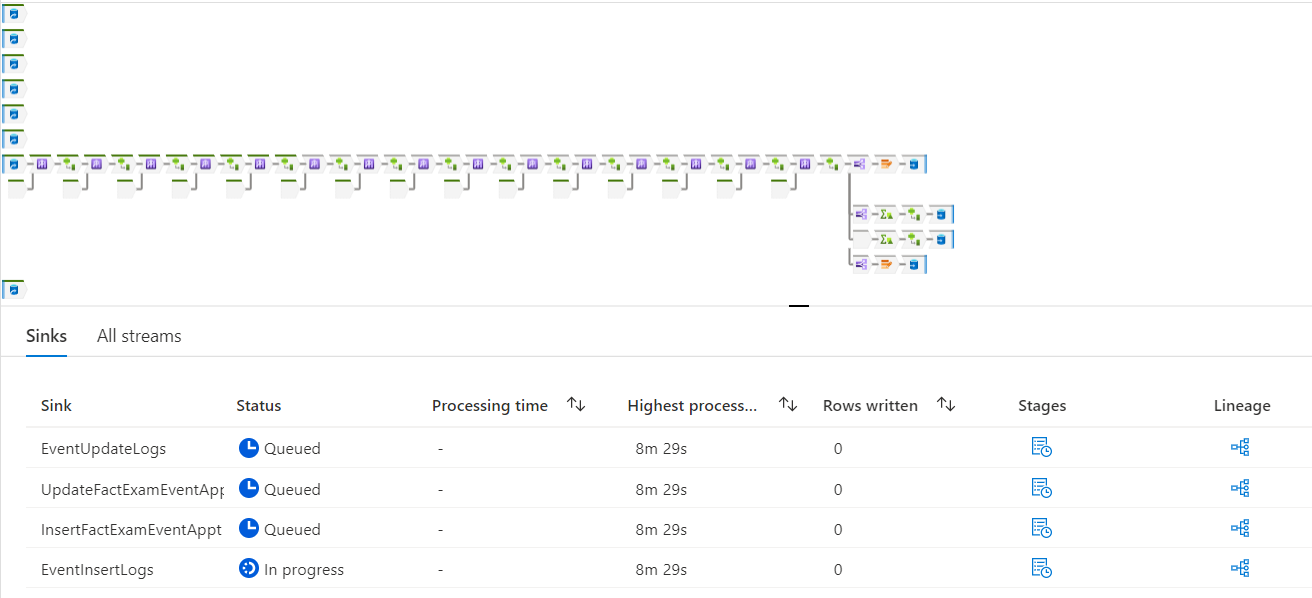The width and height of the screenshot is (1312, 598).
Task: Open Stages for EventUpdateLogs sink
Action: click(x=1041, y=448)
